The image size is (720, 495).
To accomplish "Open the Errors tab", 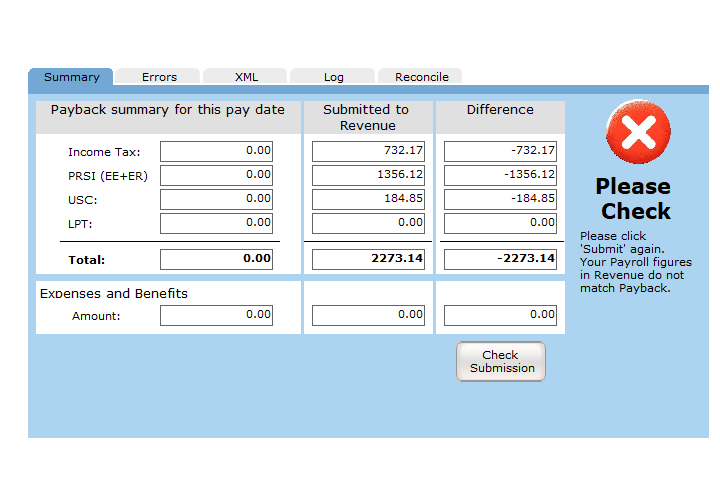I will click(159, 77).
